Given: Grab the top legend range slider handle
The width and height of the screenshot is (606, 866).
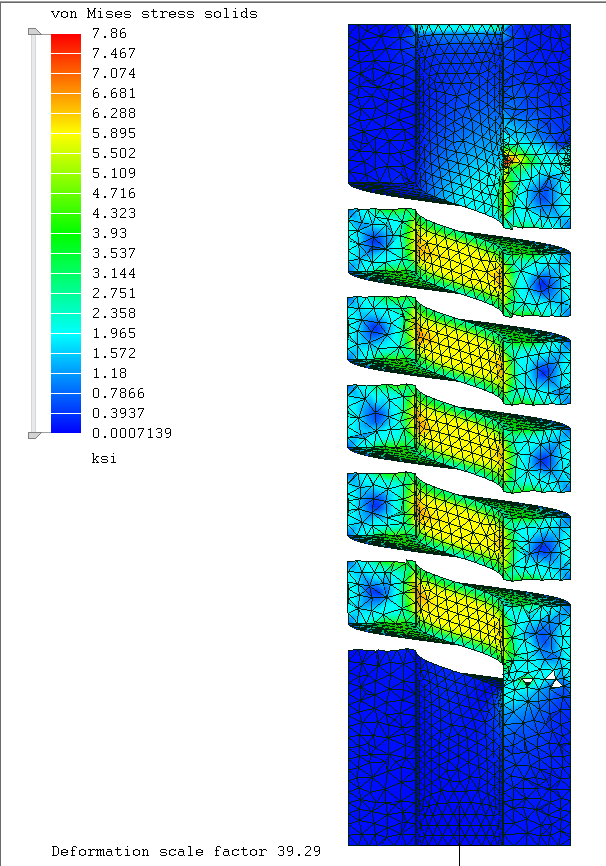Looking at the screenshot, I should click(x=34, y=31).
